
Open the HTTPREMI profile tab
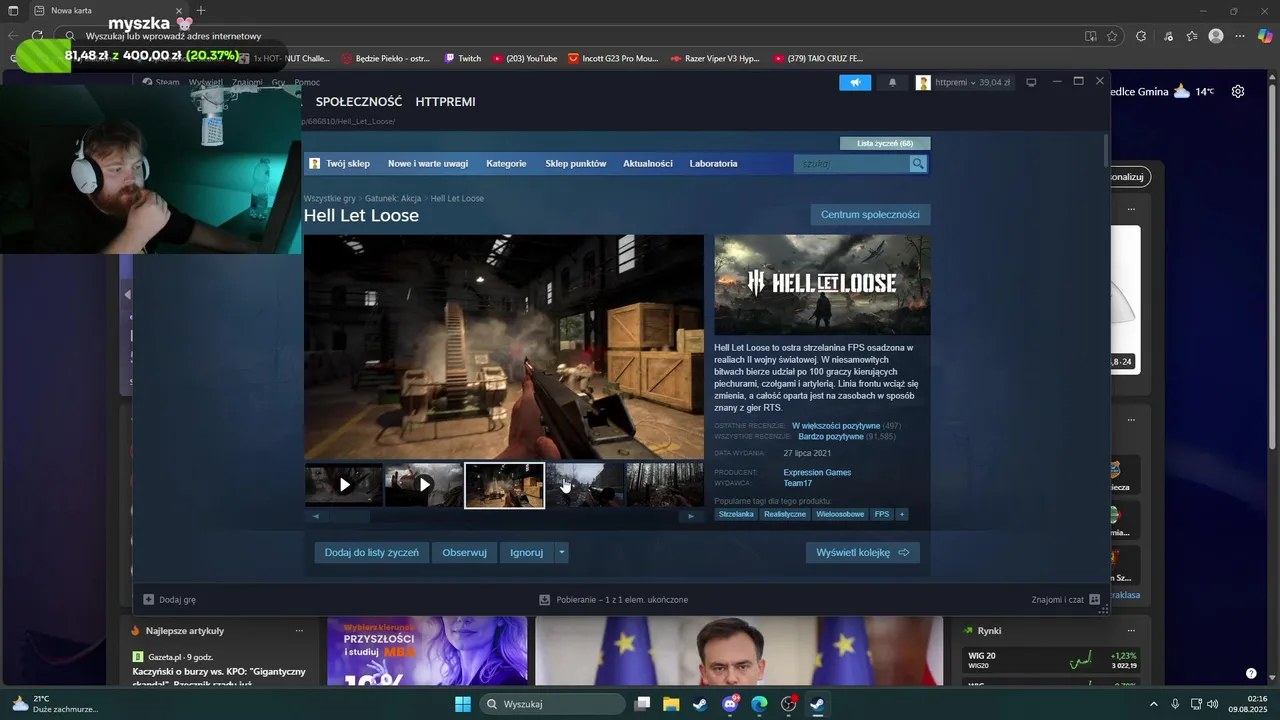(x=445, y=102)
